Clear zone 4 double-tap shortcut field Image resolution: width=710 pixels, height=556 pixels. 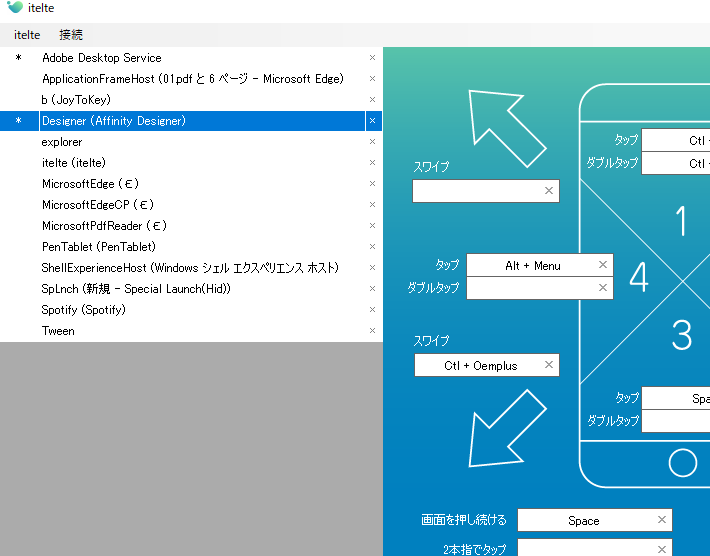[603, 288]
